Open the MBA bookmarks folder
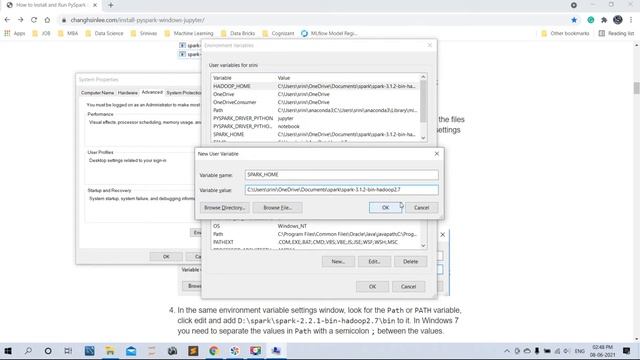The width and height of the screenshot is (640, 360). pyautogui.click(x=68, y=33)
